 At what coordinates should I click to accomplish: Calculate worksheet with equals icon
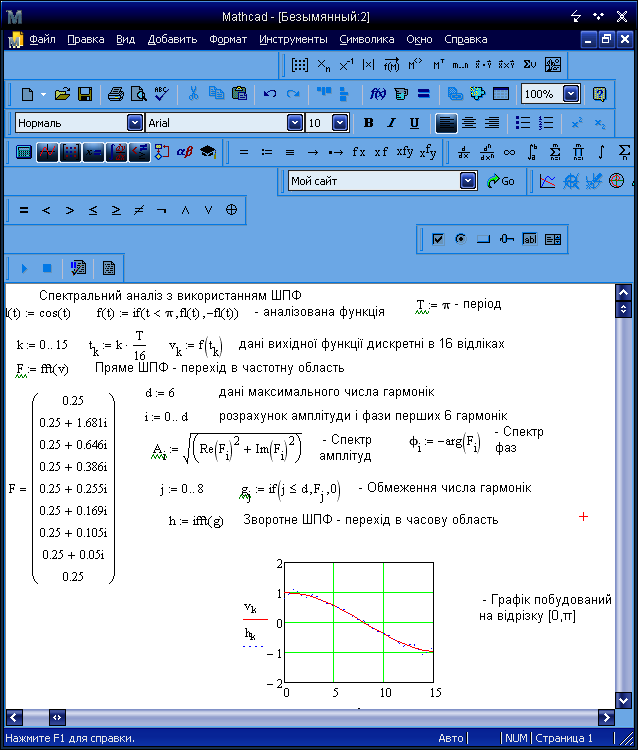(x=424, y=94)
